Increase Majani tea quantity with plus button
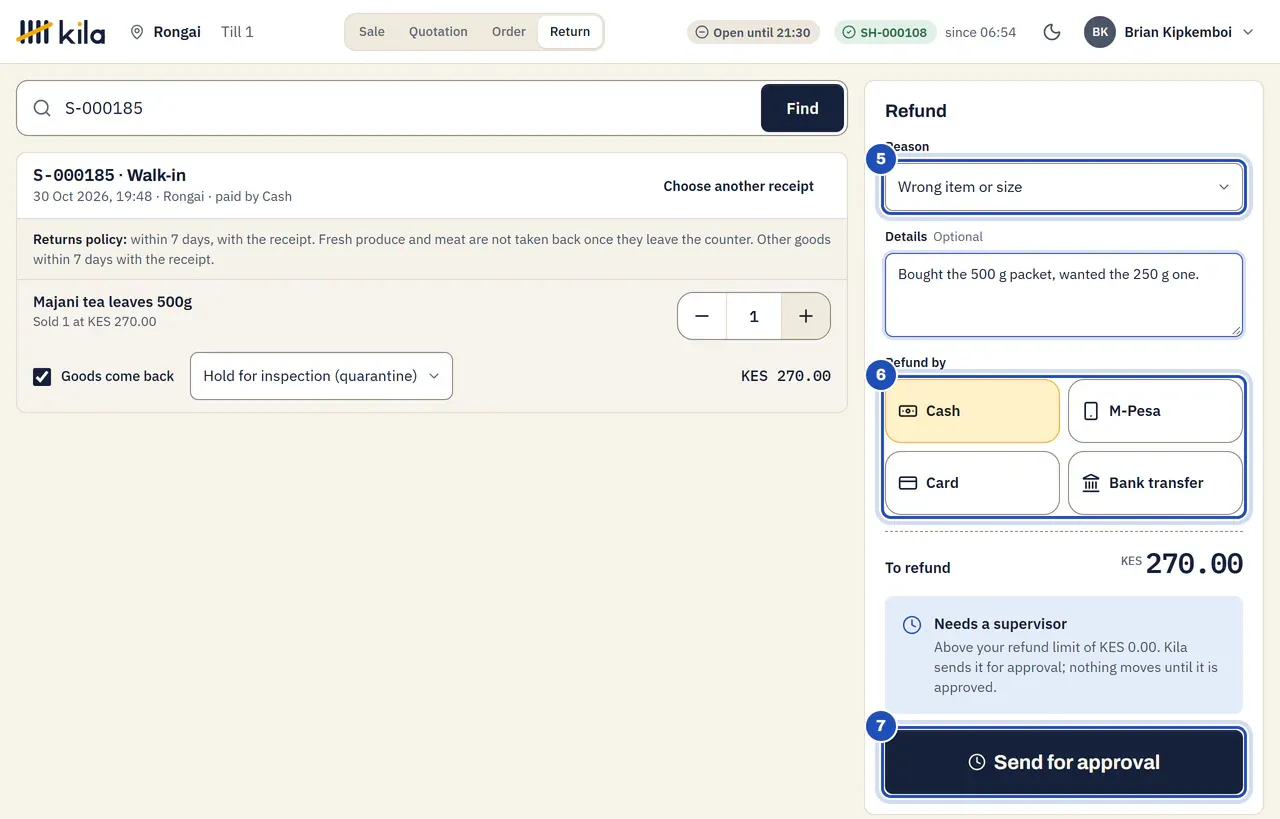Viewport: 1280px width, 819px height. pyautogui.click(x=806, y=316)
